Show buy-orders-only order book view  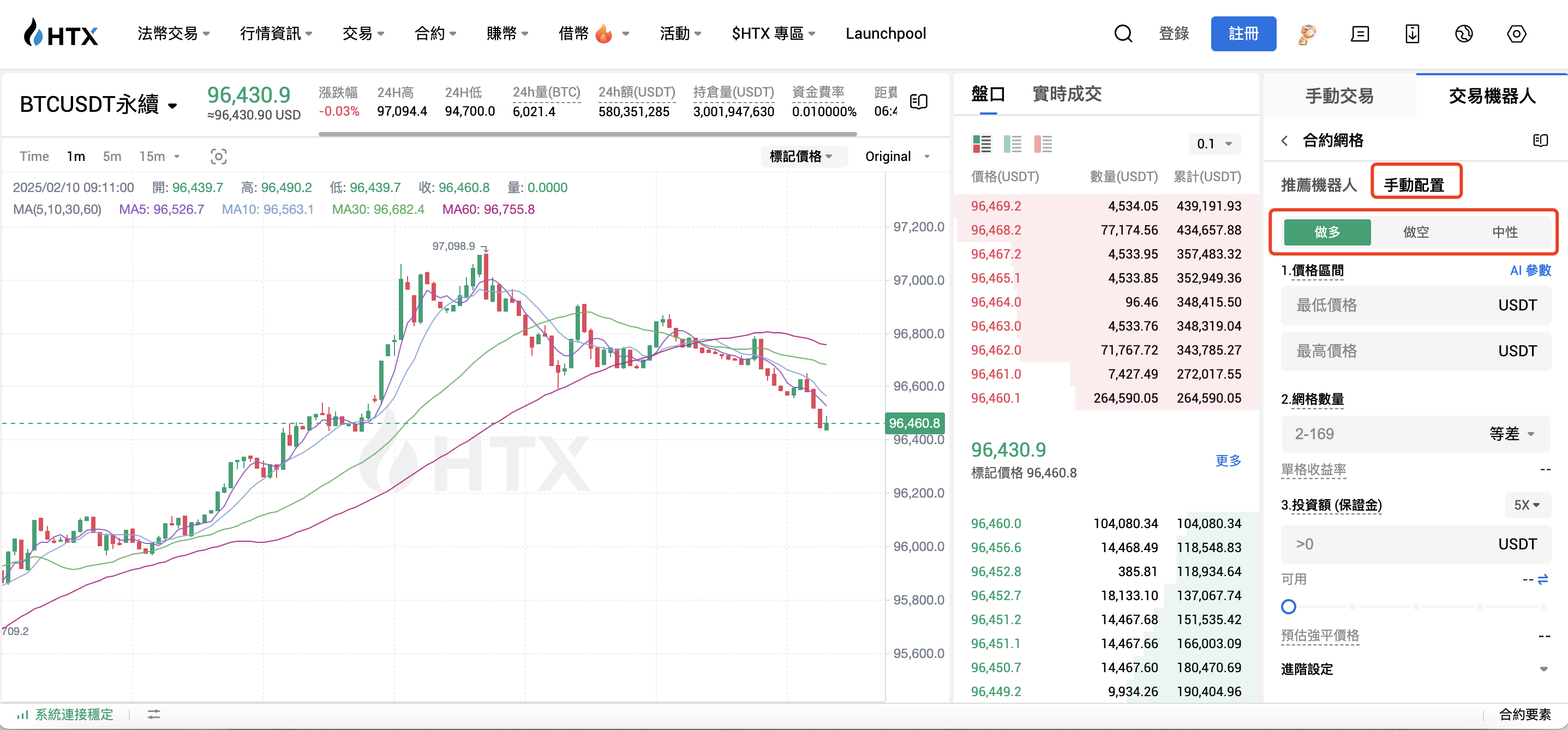(1012, 144)
